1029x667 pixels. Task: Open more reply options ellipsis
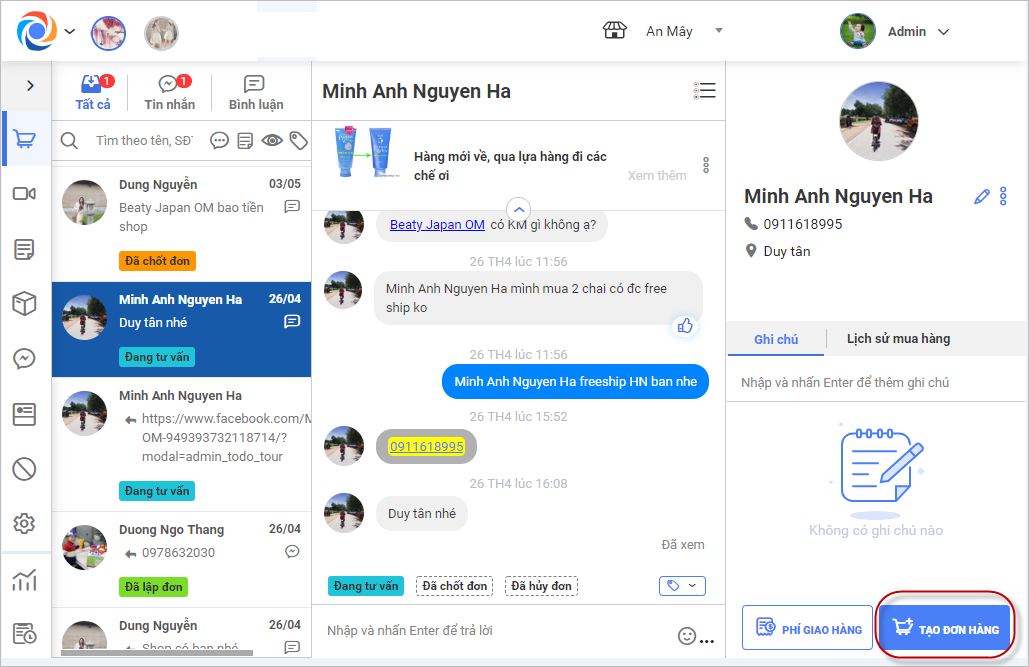point(707,641)
